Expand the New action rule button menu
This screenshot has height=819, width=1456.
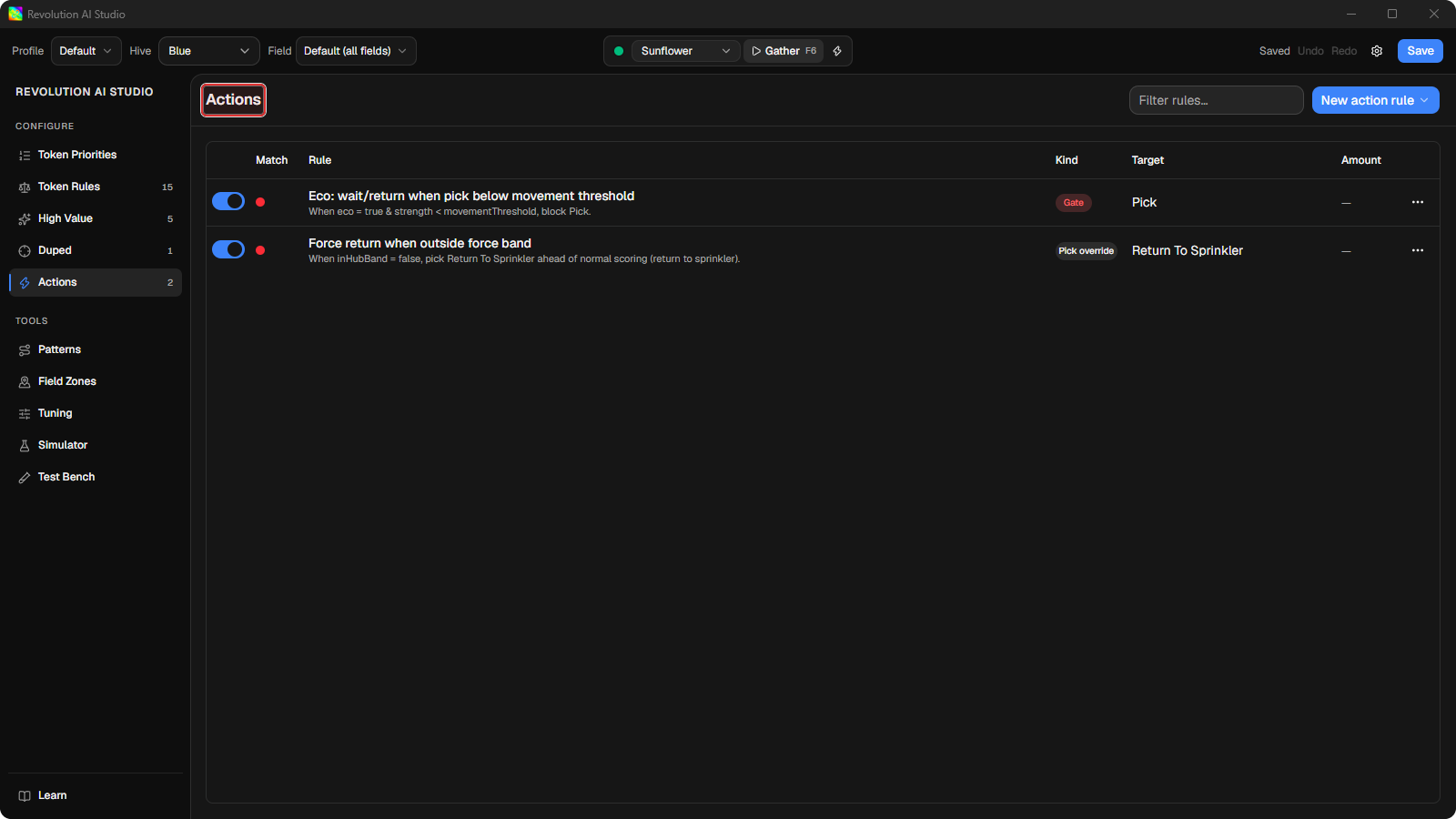(1376, 100)
